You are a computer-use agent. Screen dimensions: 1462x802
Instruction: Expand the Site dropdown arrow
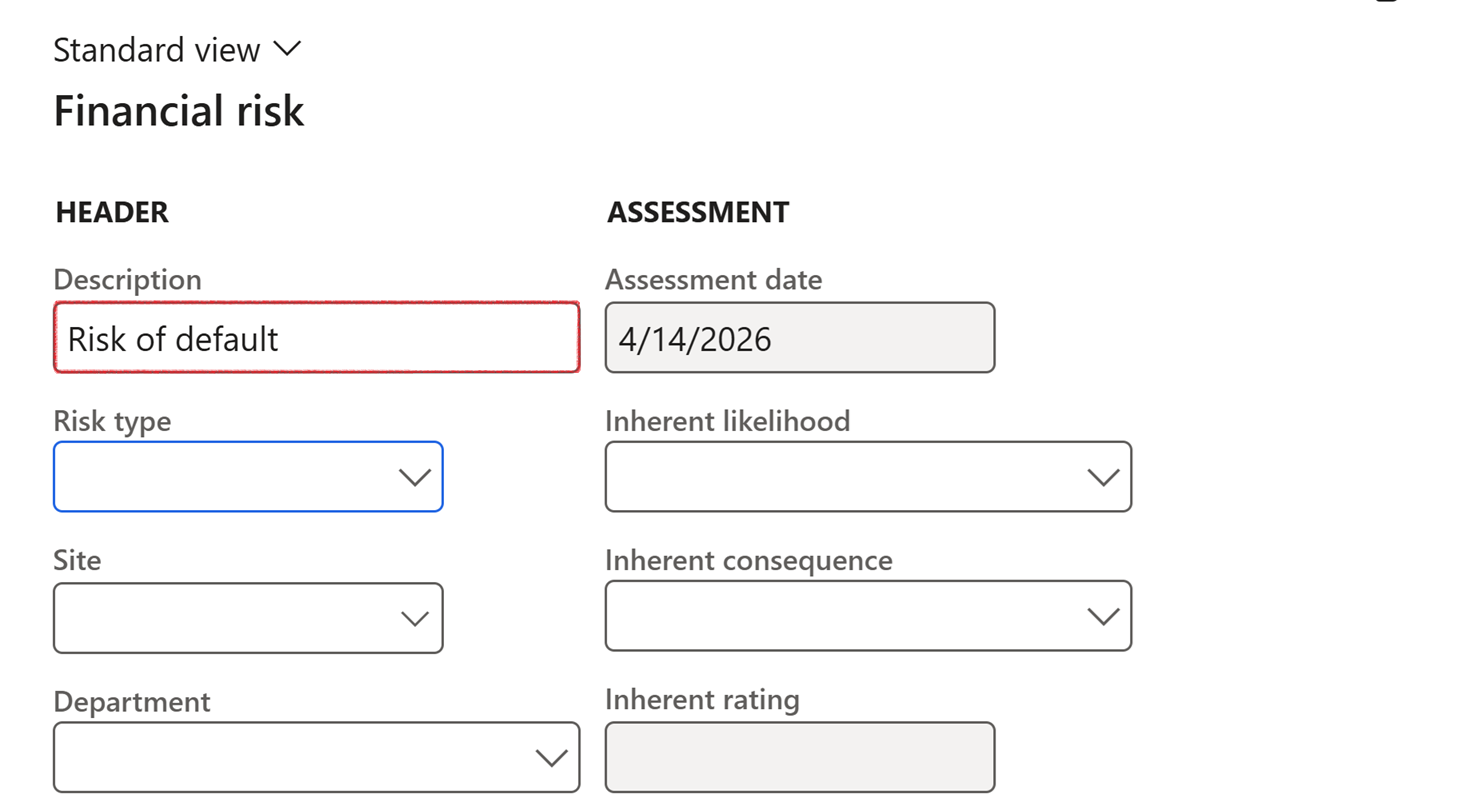pos(414,618)
